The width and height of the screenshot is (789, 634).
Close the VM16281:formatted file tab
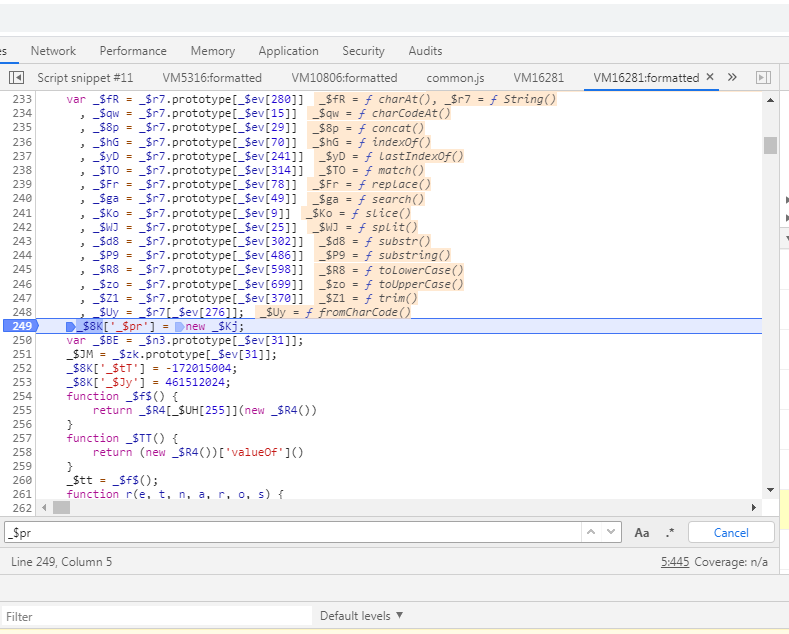710,77
